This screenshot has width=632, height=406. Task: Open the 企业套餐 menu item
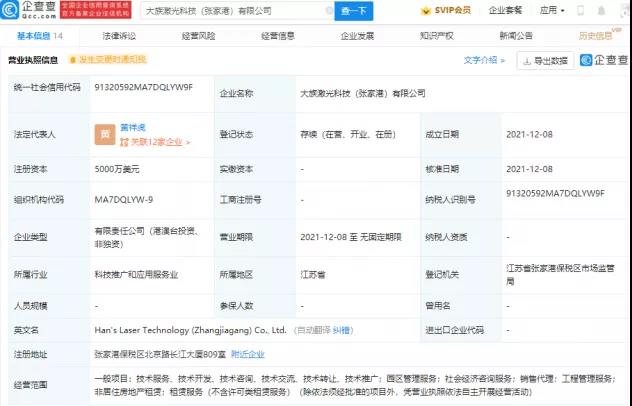505,10
